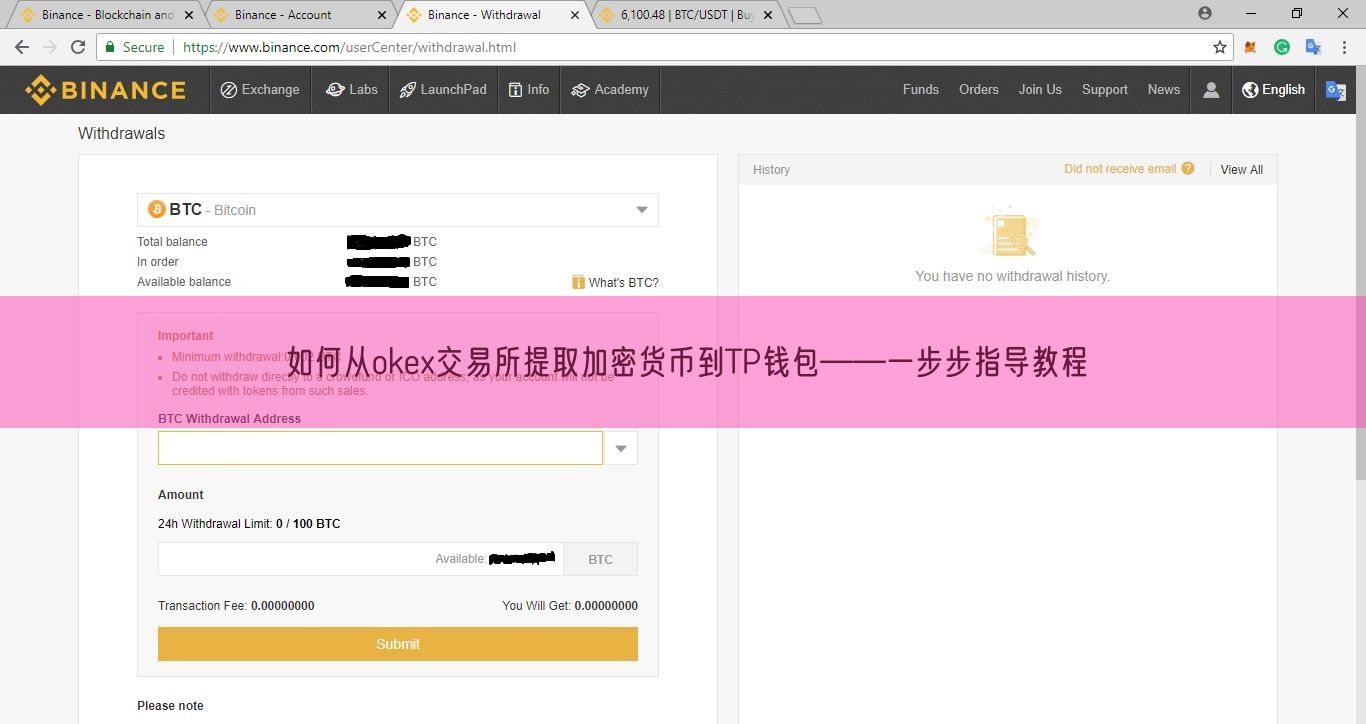
Task: Open the MetaMask fox extension
Action: tap(1250, 47)
